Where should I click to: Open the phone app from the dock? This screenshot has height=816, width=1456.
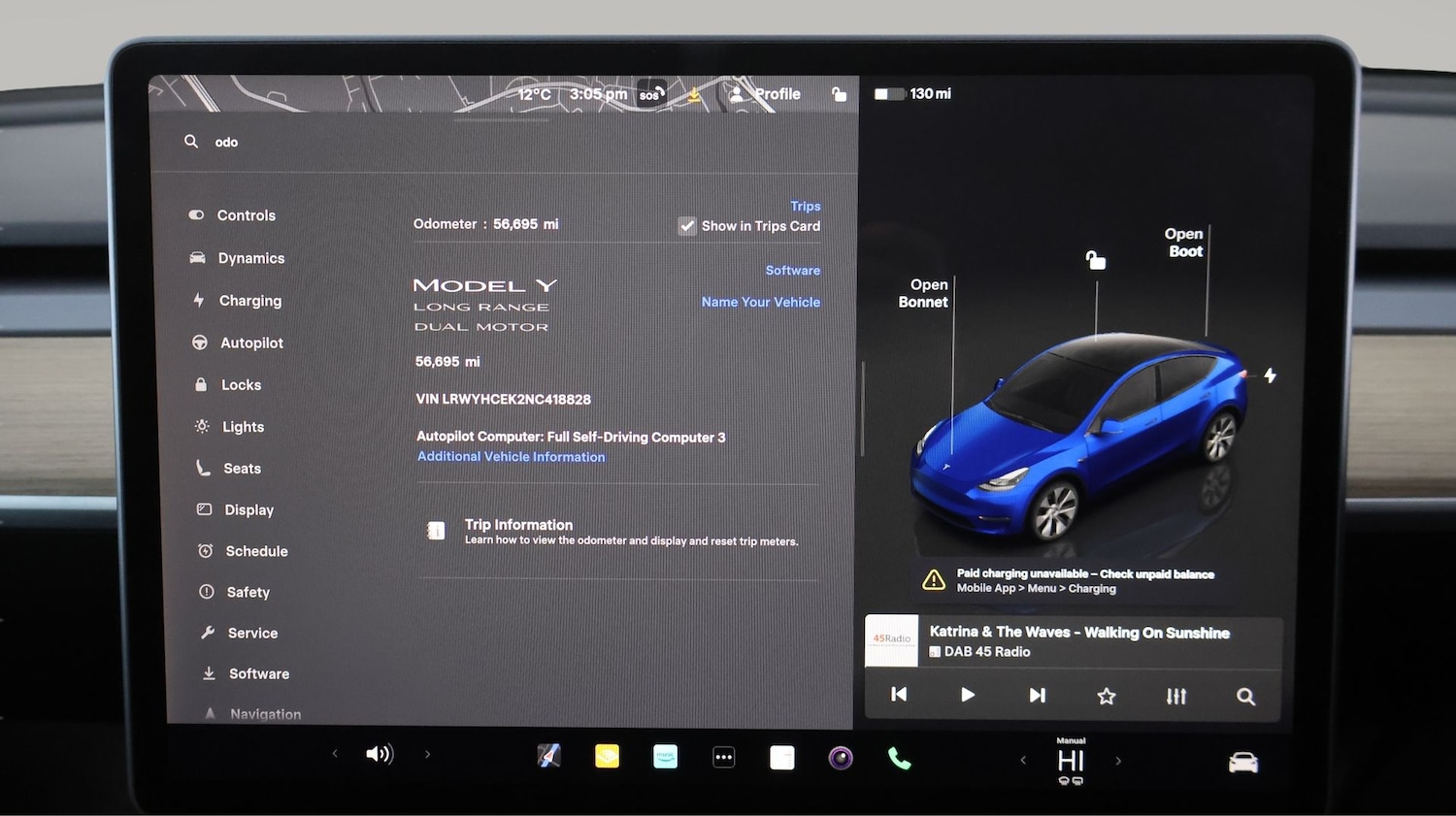[899, 756]
